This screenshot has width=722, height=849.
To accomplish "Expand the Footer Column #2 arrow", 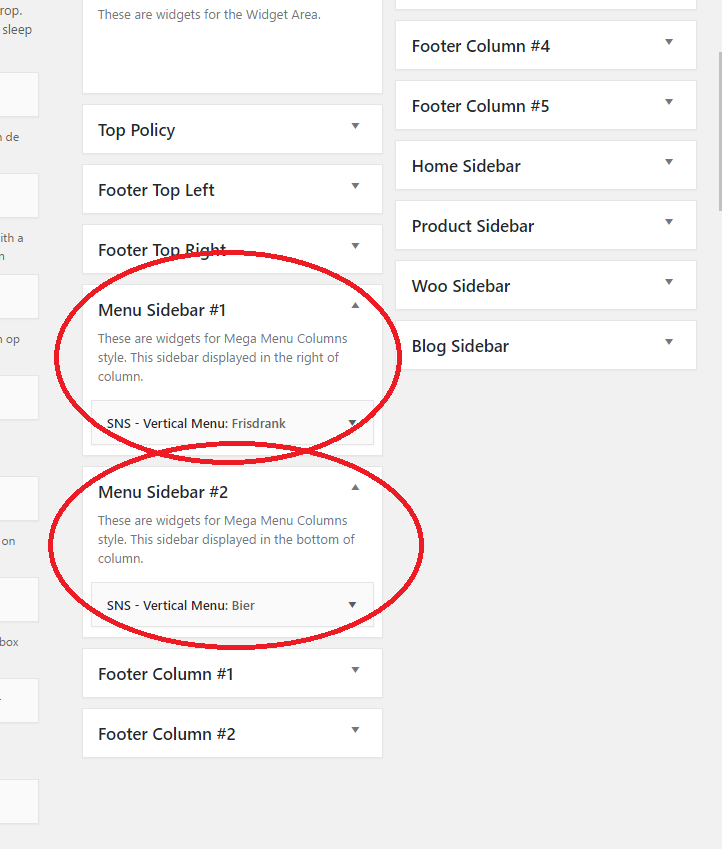I will pos(354,731).
